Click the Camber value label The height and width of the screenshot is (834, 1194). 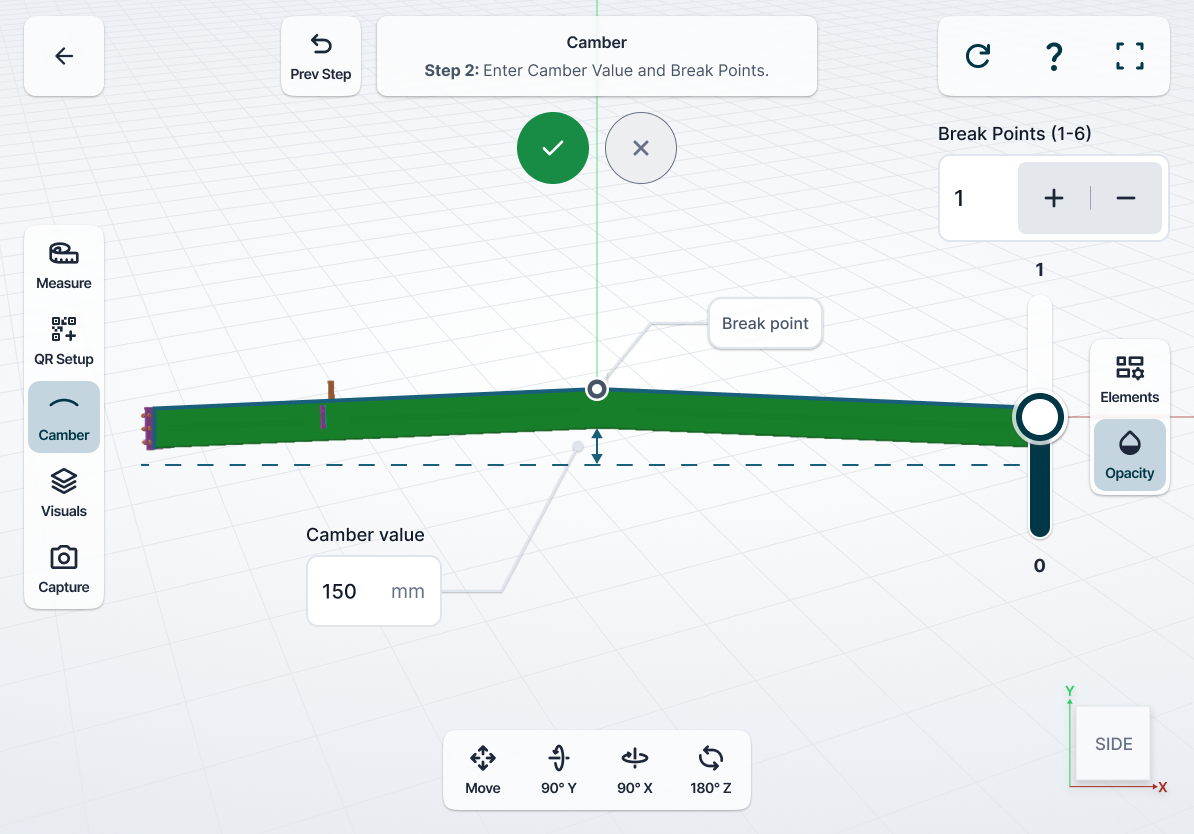[366, 535]
